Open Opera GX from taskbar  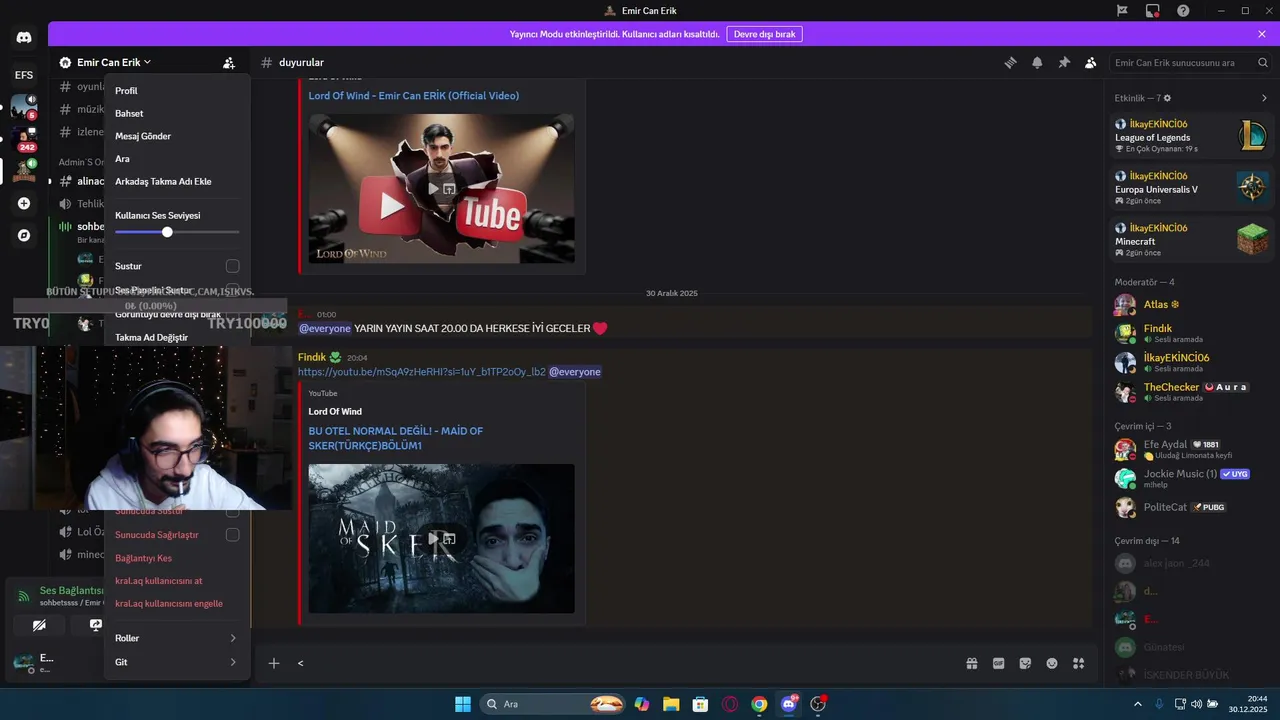tap(730, 704)
